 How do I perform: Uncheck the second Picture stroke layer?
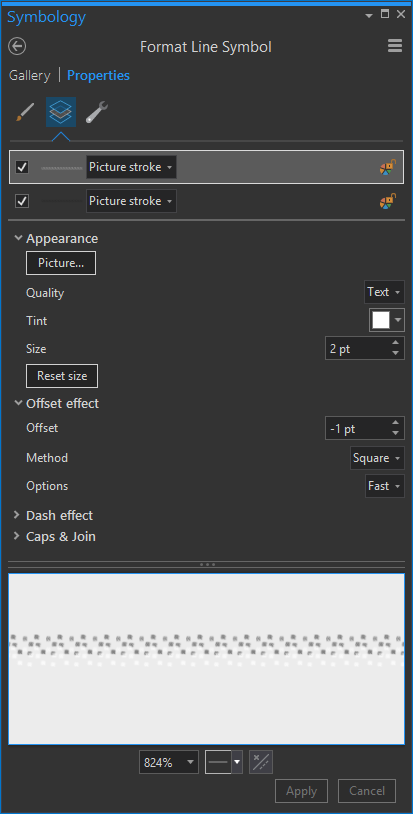[x=22, y=201]
